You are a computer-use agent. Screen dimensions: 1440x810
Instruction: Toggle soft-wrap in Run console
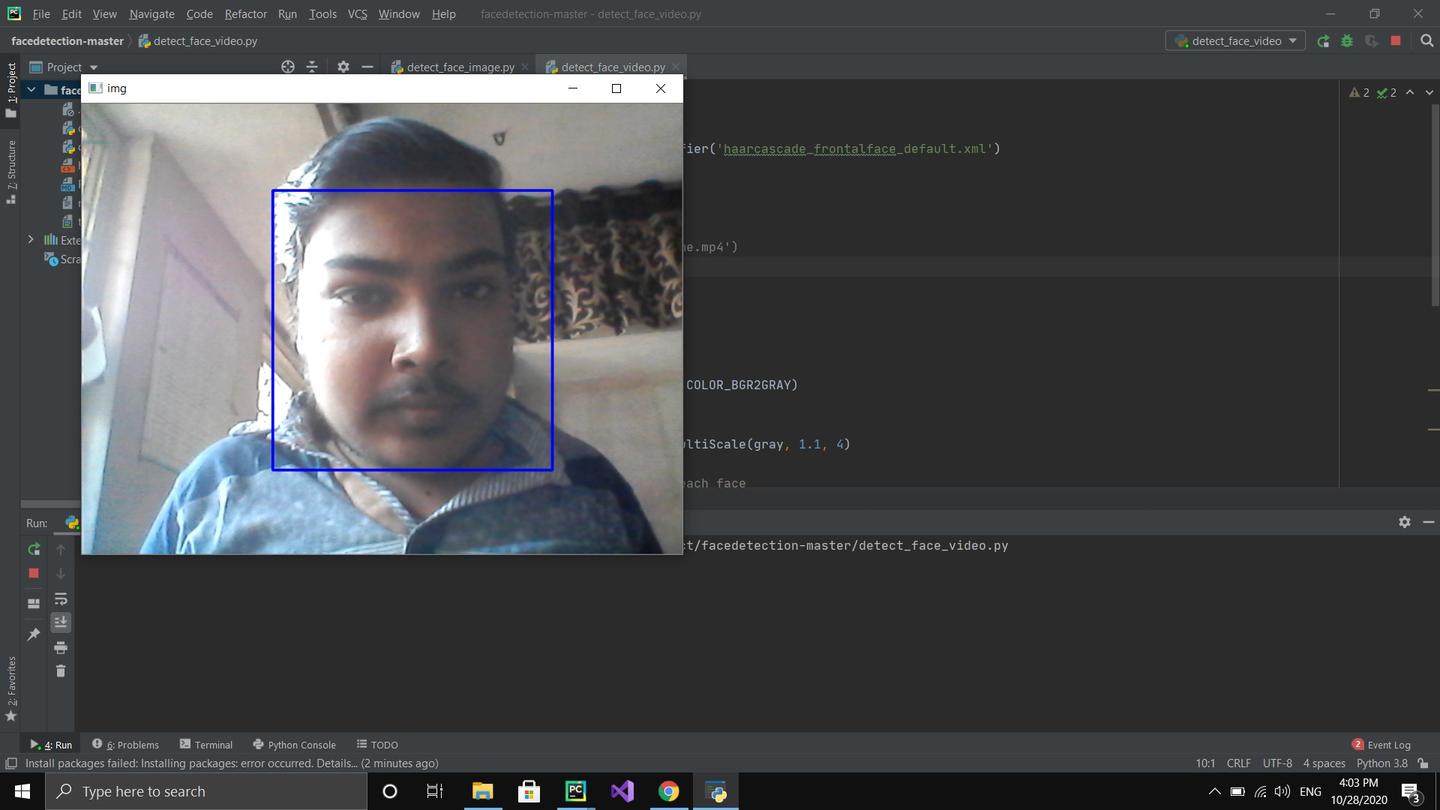point(60,598)
